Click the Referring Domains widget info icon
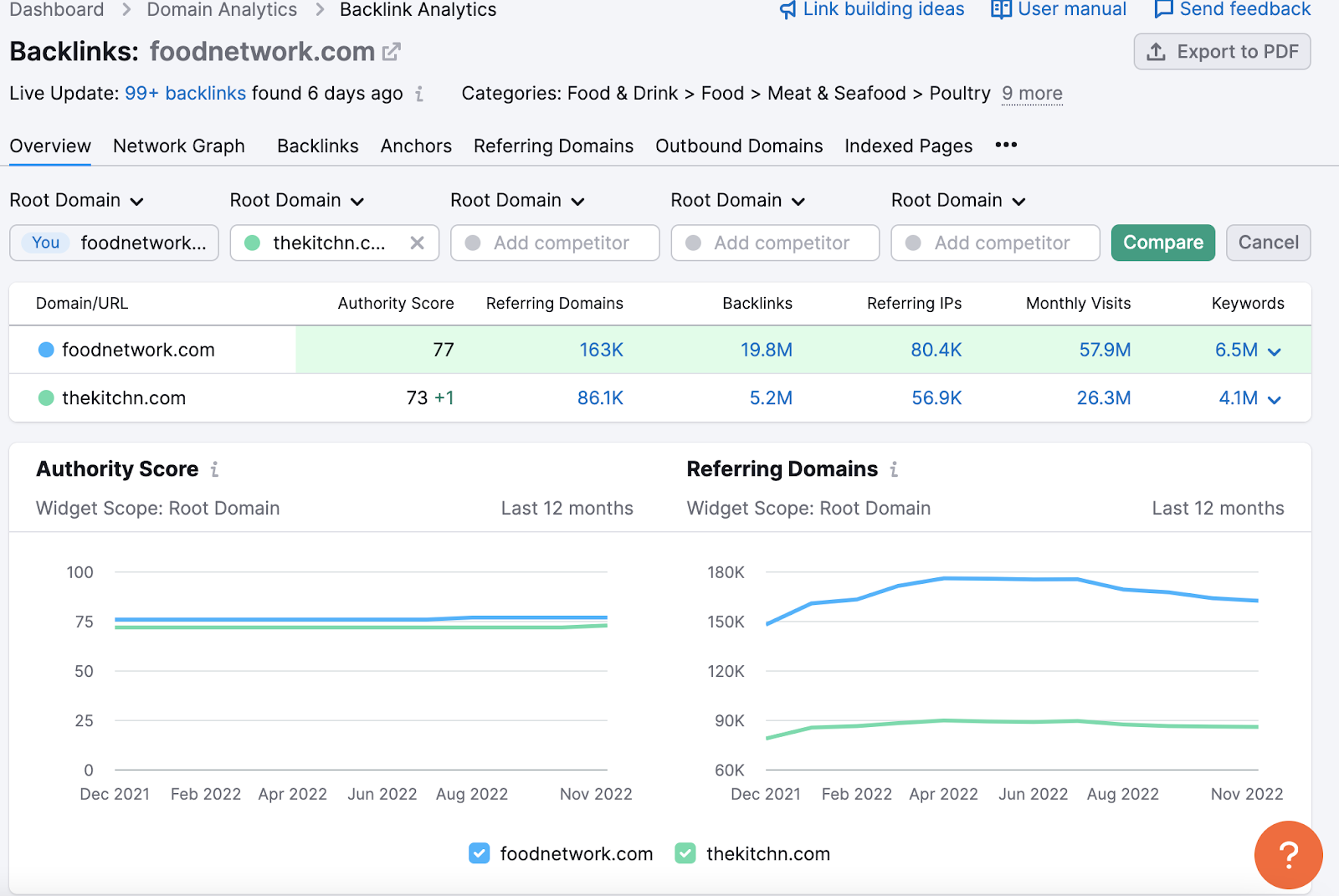The width and height of the screenshot is (1339, 896). [x=894, y=469]
